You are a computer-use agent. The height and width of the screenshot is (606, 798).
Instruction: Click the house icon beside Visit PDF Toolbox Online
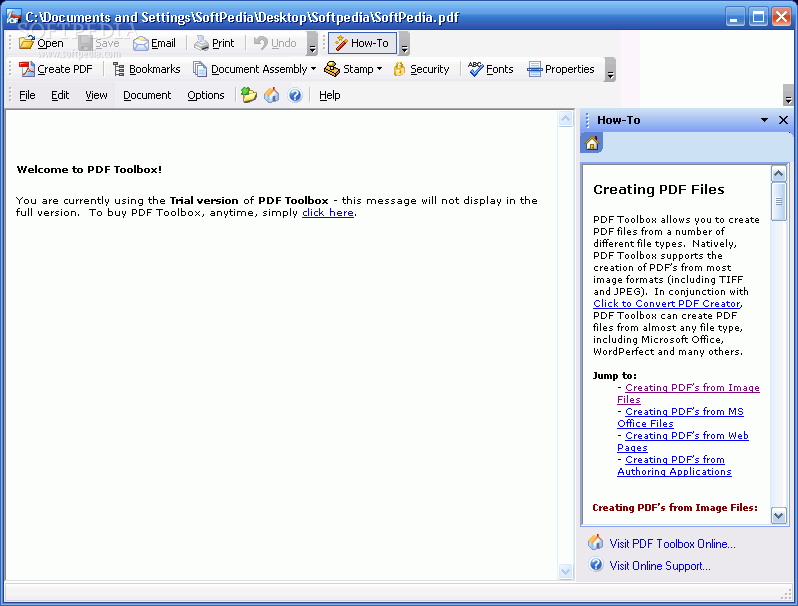595,542
